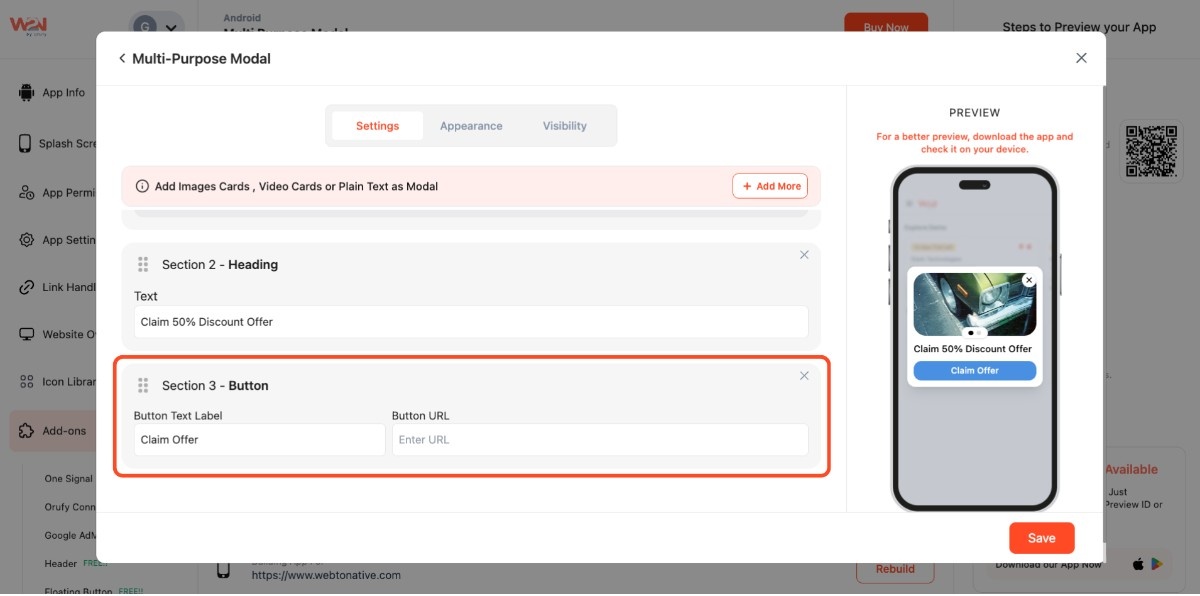Close the Multi-Purpose Modal dialog
1200x596 pixels.
click(x=1081, y=58)
